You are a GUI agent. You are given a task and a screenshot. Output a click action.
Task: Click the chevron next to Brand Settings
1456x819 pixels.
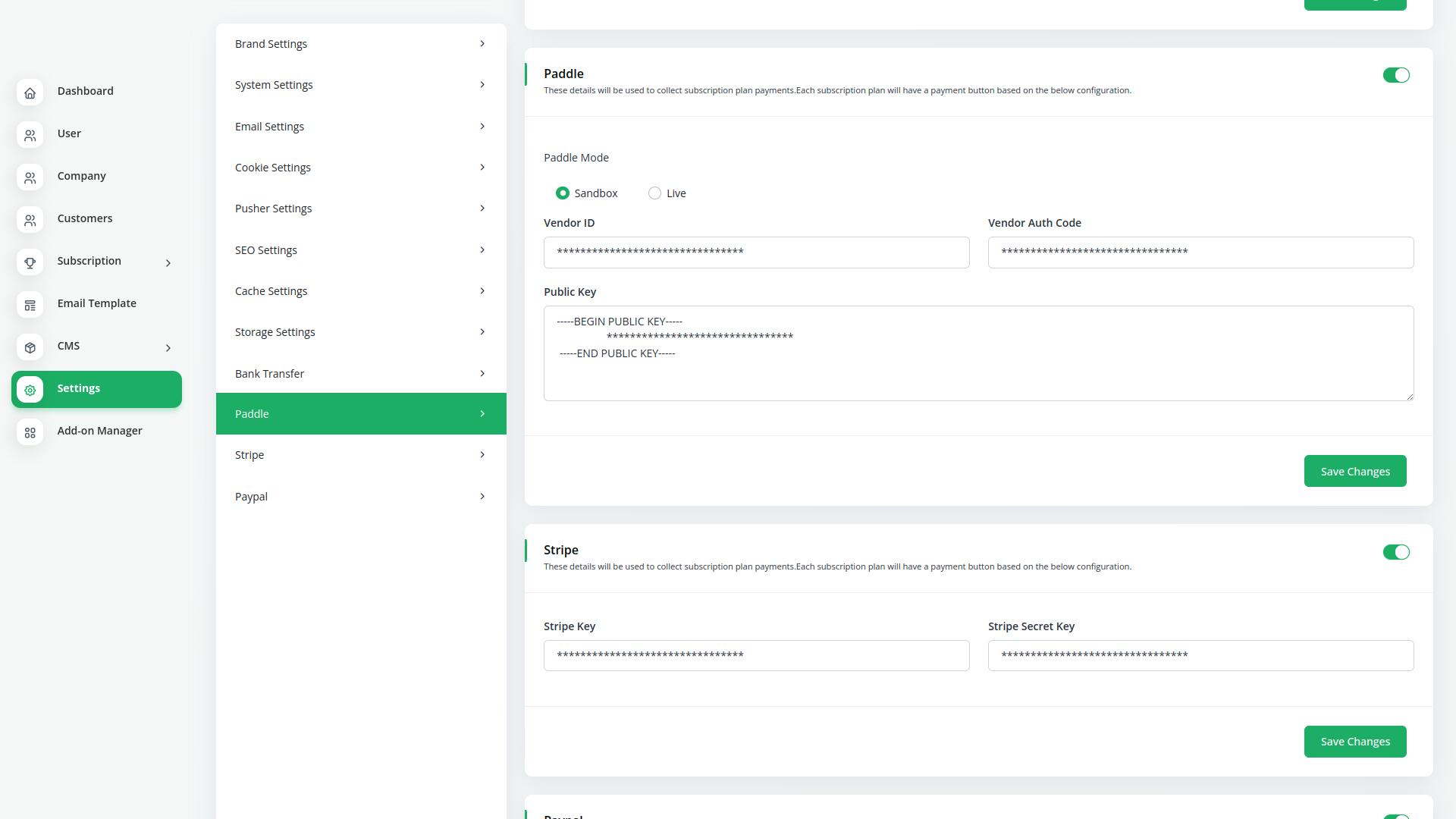coord(482,44)
